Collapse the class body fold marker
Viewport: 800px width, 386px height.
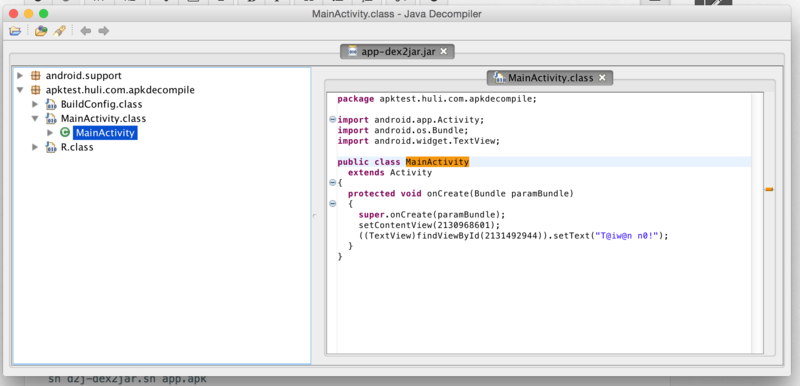click(333, 183)
